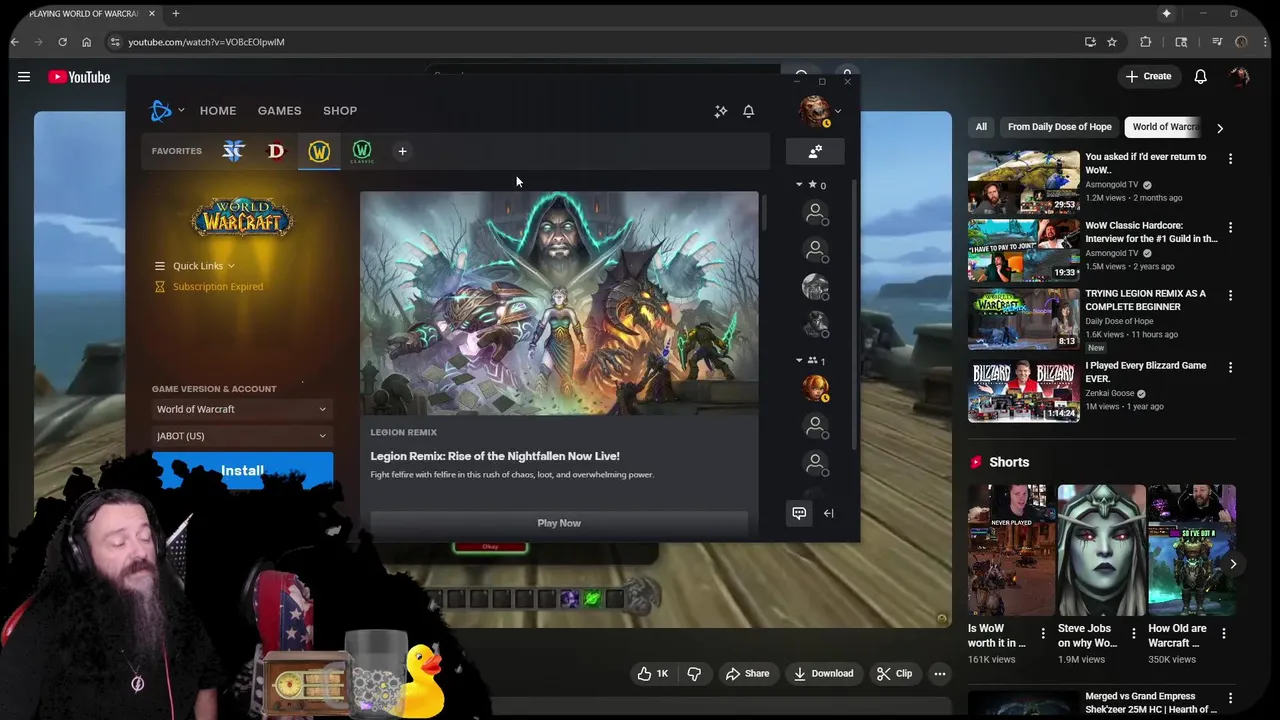Select the StarCraft II favorite icon
The image size is (1280, 720).
[x=233, y=151]
